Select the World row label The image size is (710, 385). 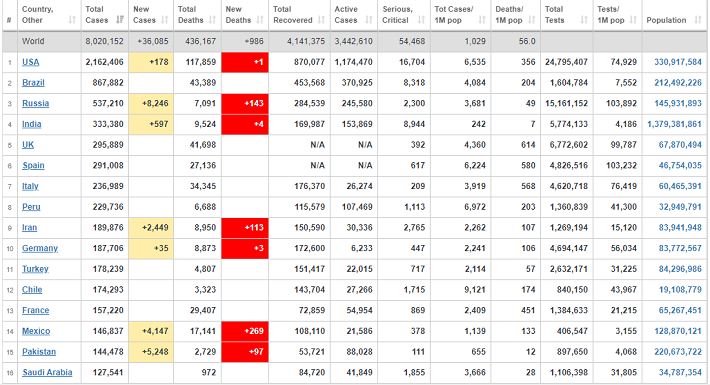pos(33,41)
